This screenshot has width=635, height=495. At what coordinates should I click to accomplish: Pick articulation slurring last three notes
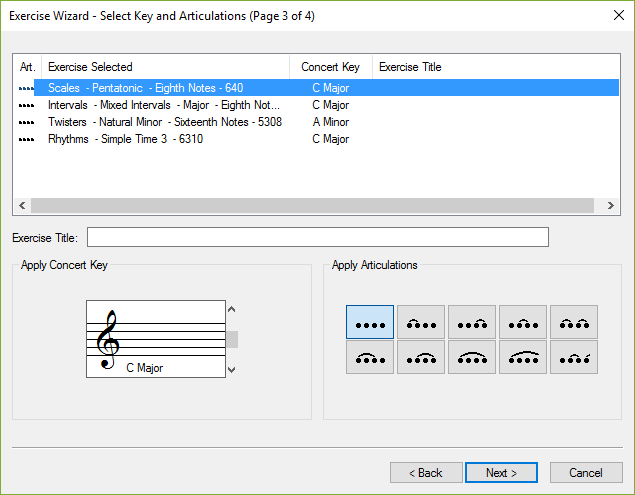point(421,357)
